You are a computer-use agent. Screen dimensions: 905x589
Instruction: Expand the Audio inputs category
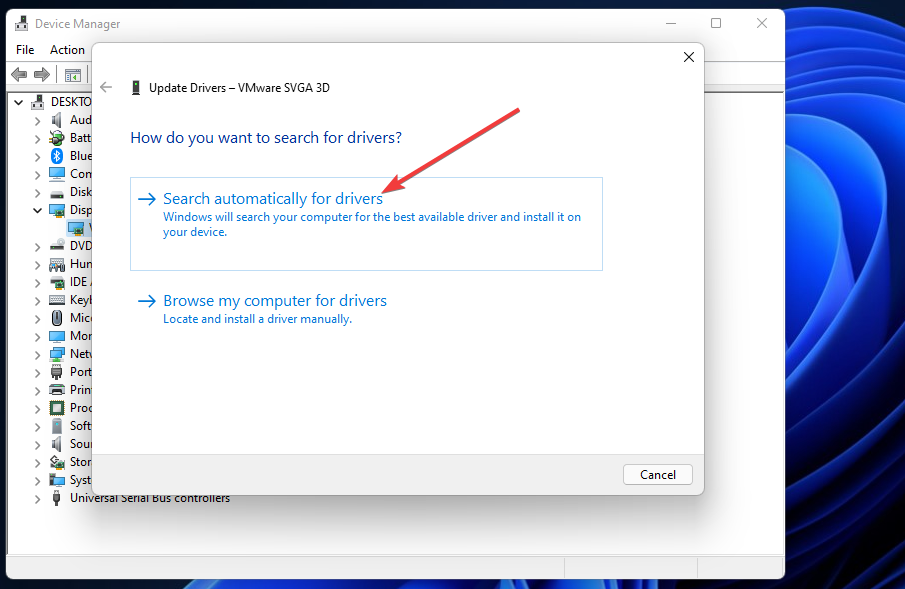click(38, 121)
